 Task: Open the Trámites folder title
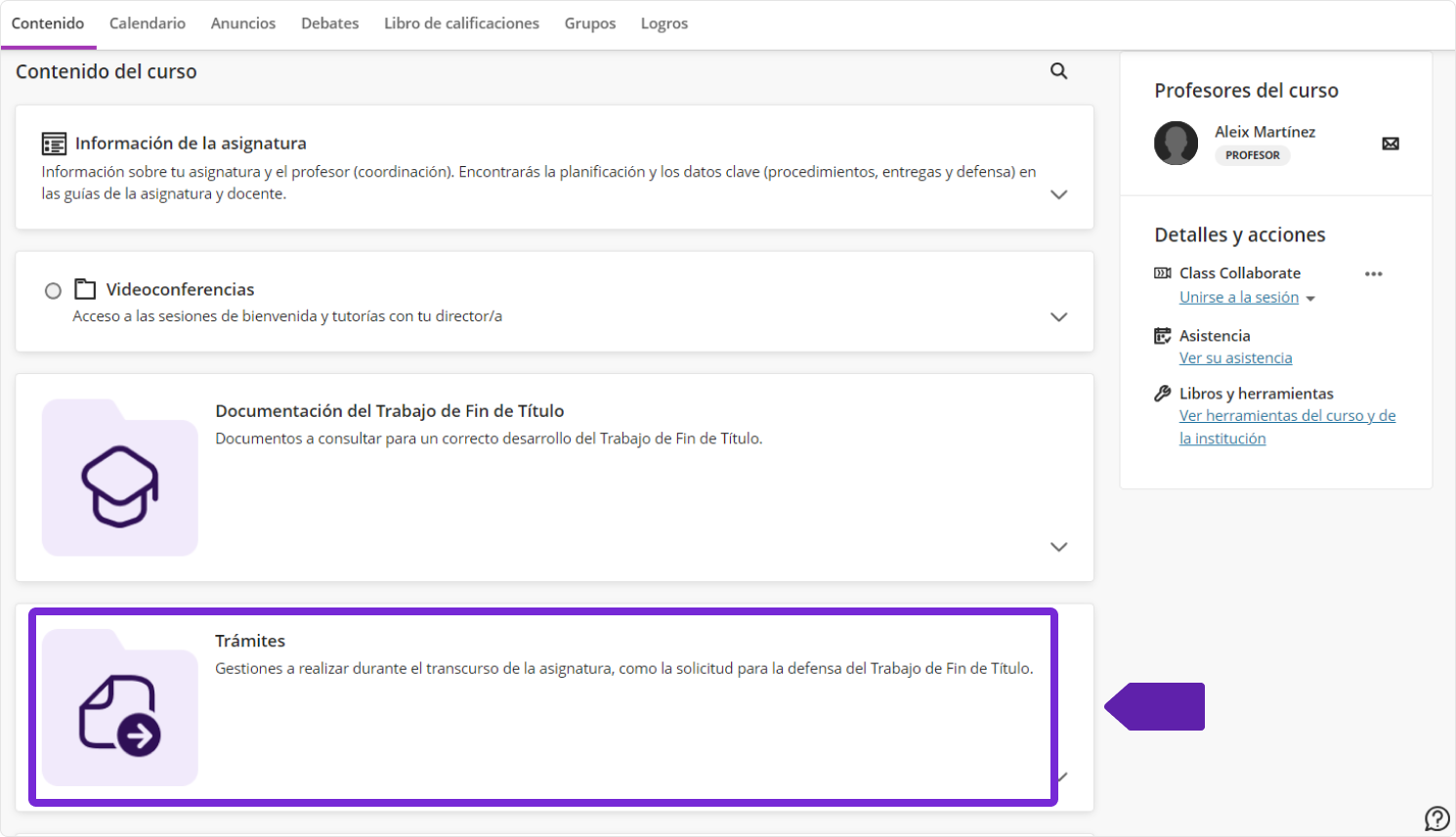250,641
